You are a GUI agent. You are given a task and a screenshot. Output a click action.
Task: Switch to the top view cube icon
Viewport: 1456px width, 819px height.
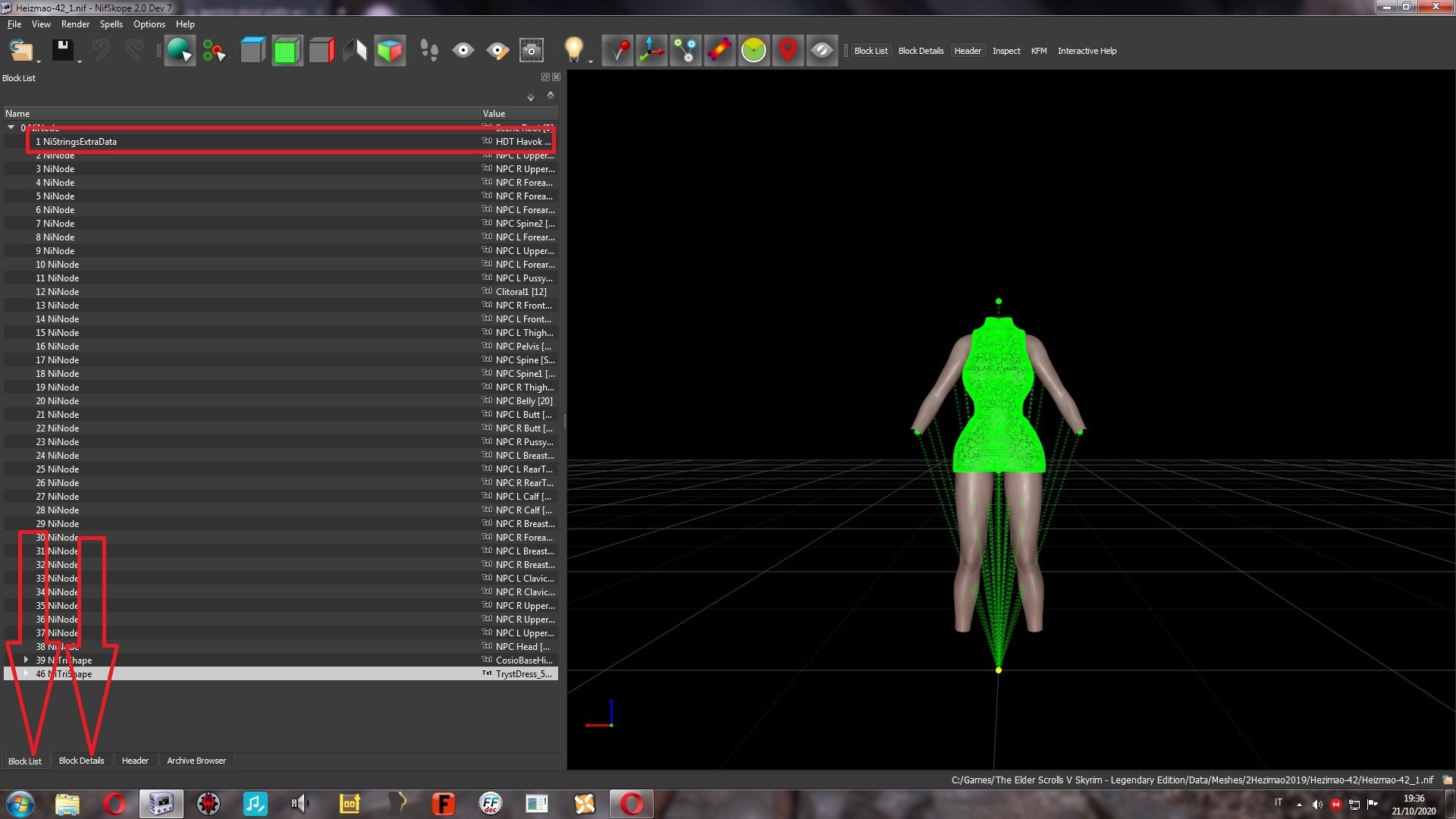tap(253, 51)
